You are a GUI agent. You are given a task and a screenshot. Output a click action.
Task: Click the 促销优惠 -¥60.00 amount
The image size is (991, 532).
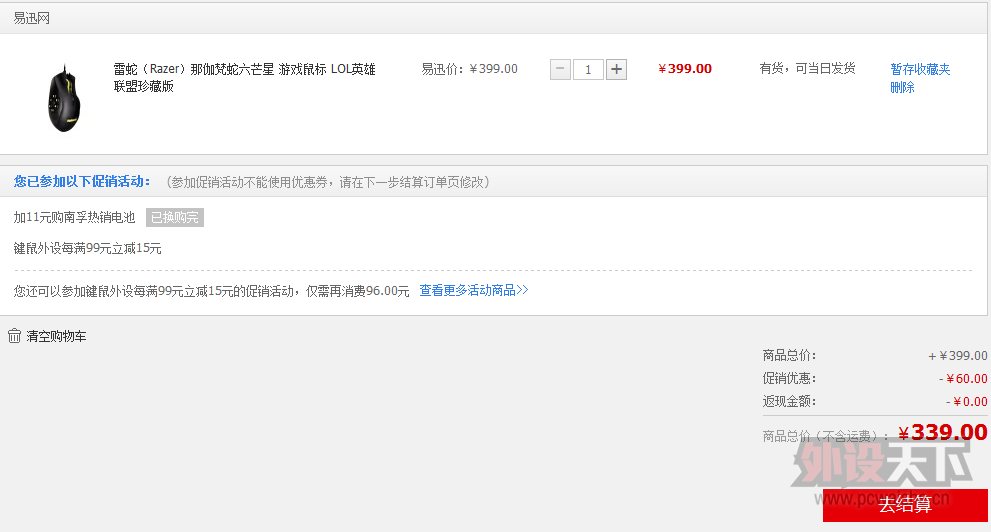click(x=963, y=378)
